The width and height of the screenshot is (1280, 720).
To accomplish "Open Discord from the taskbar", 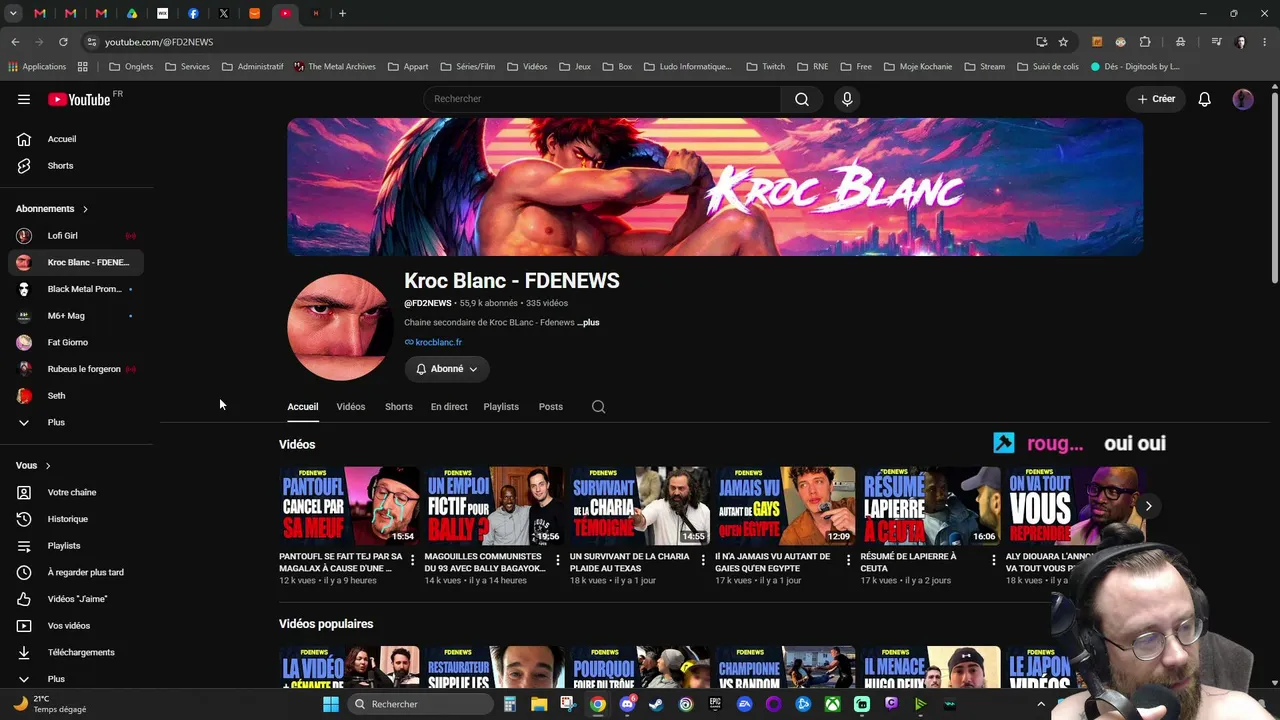I will (627, 704).
